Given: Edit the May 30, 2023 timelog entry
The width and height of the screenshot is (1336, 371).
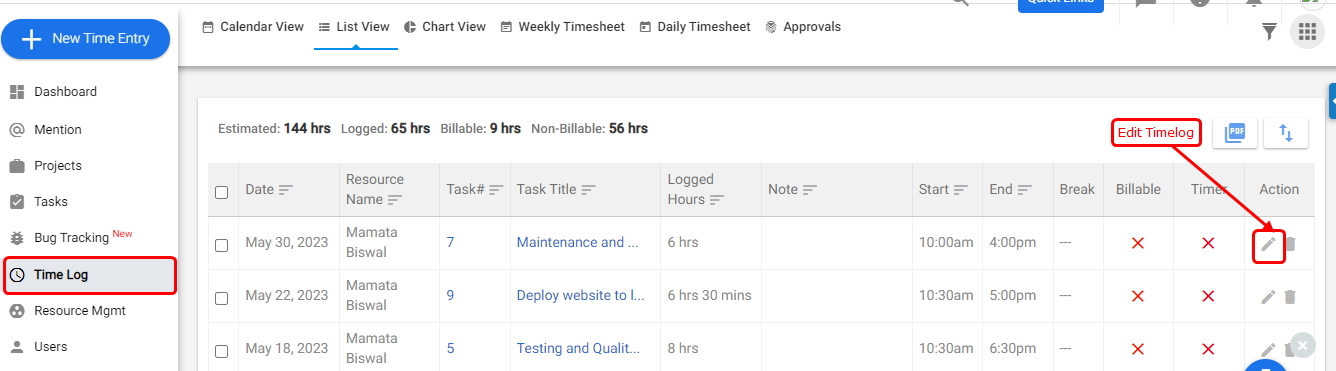Looking at the screenshot, I should [x=1268, y=243].
